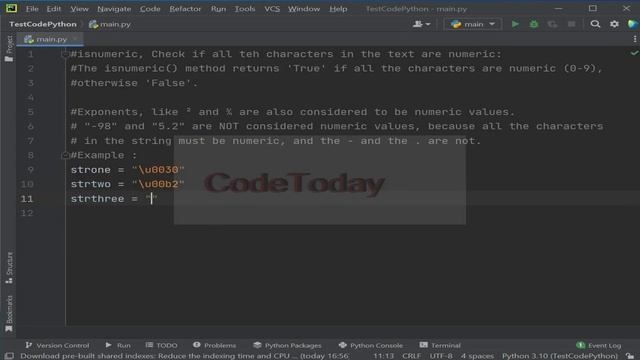Screen dimensions: 640x360
Task: Open the user account dropdown
Action: tap(422, 24)
